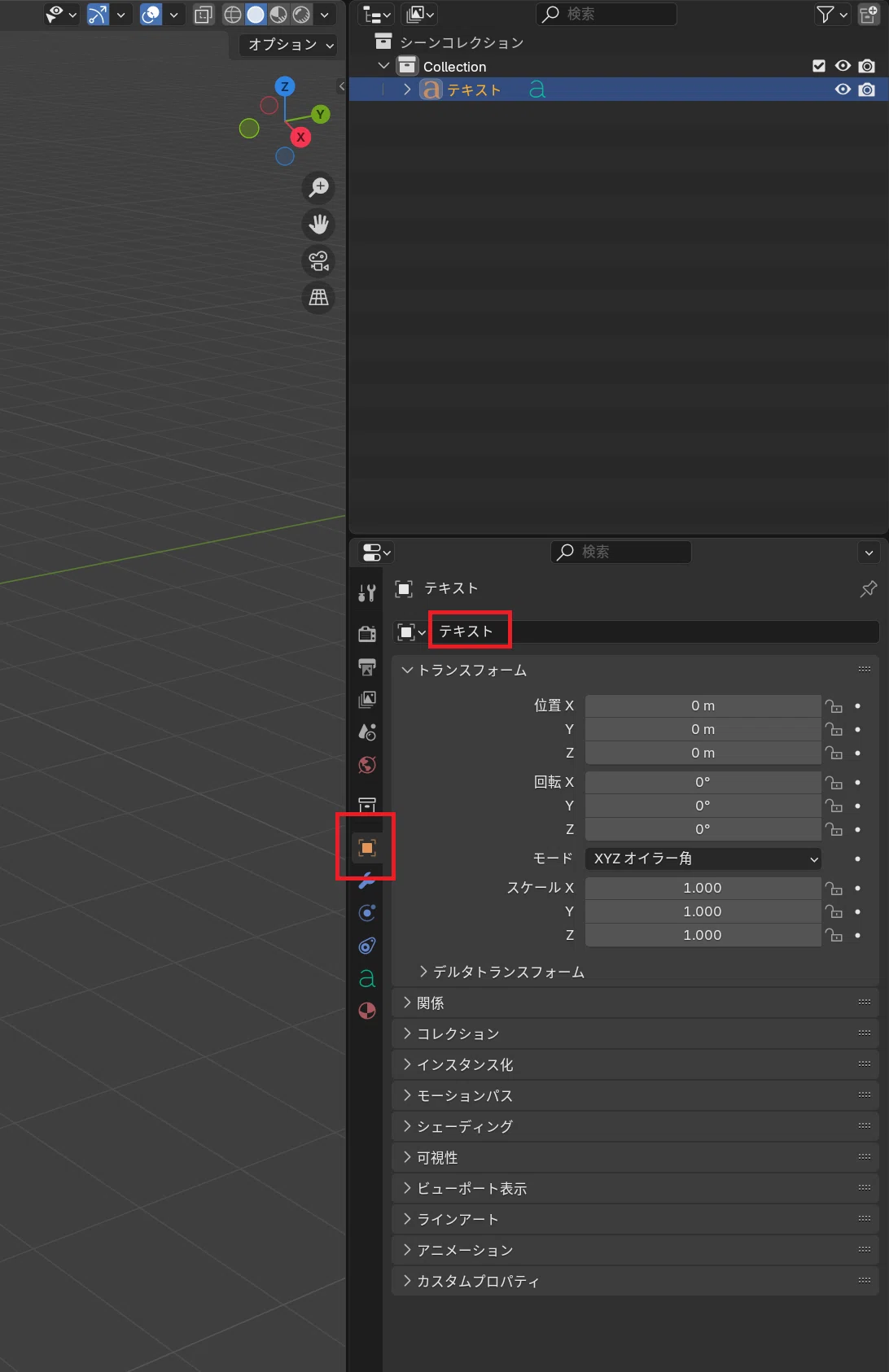
Task: Hide Collection in viewport with eye icon
Action: (x=843, y=66)
